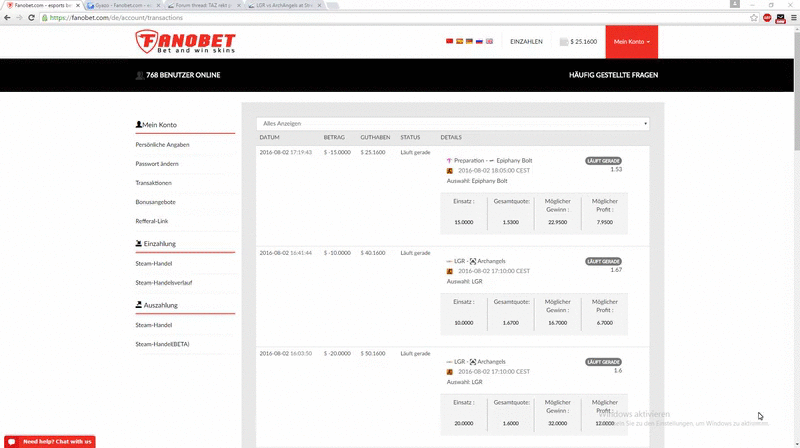This screenshot has height=448, width=800.
Task: Open the Chrome profile icon at top right
Action: pyautogui.click(x=735, y=4)
